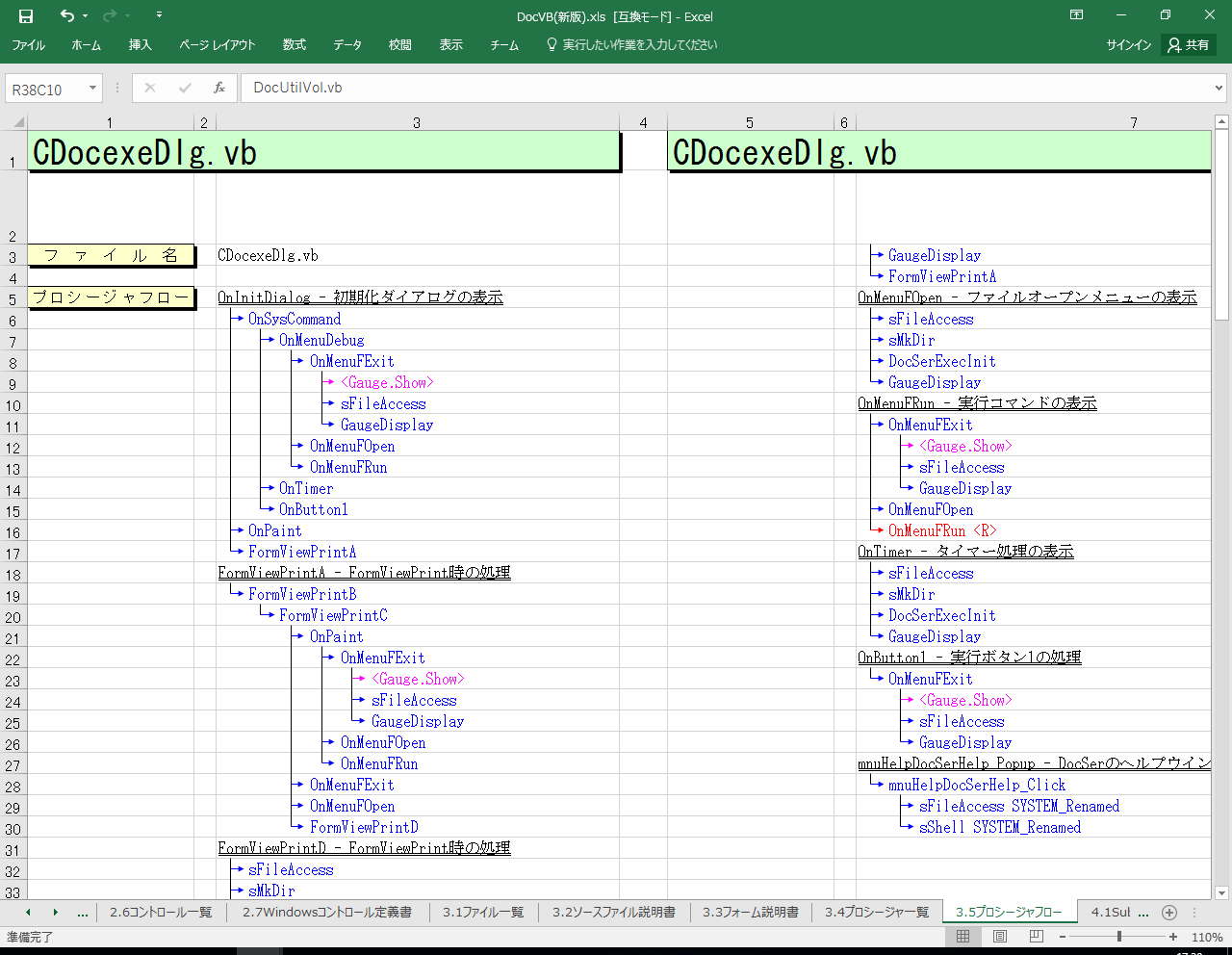Screen dimensions: 1232x955
Task: Open the undo history dropdown arrow
Action: pyautogui.click(x=86, y=15)
